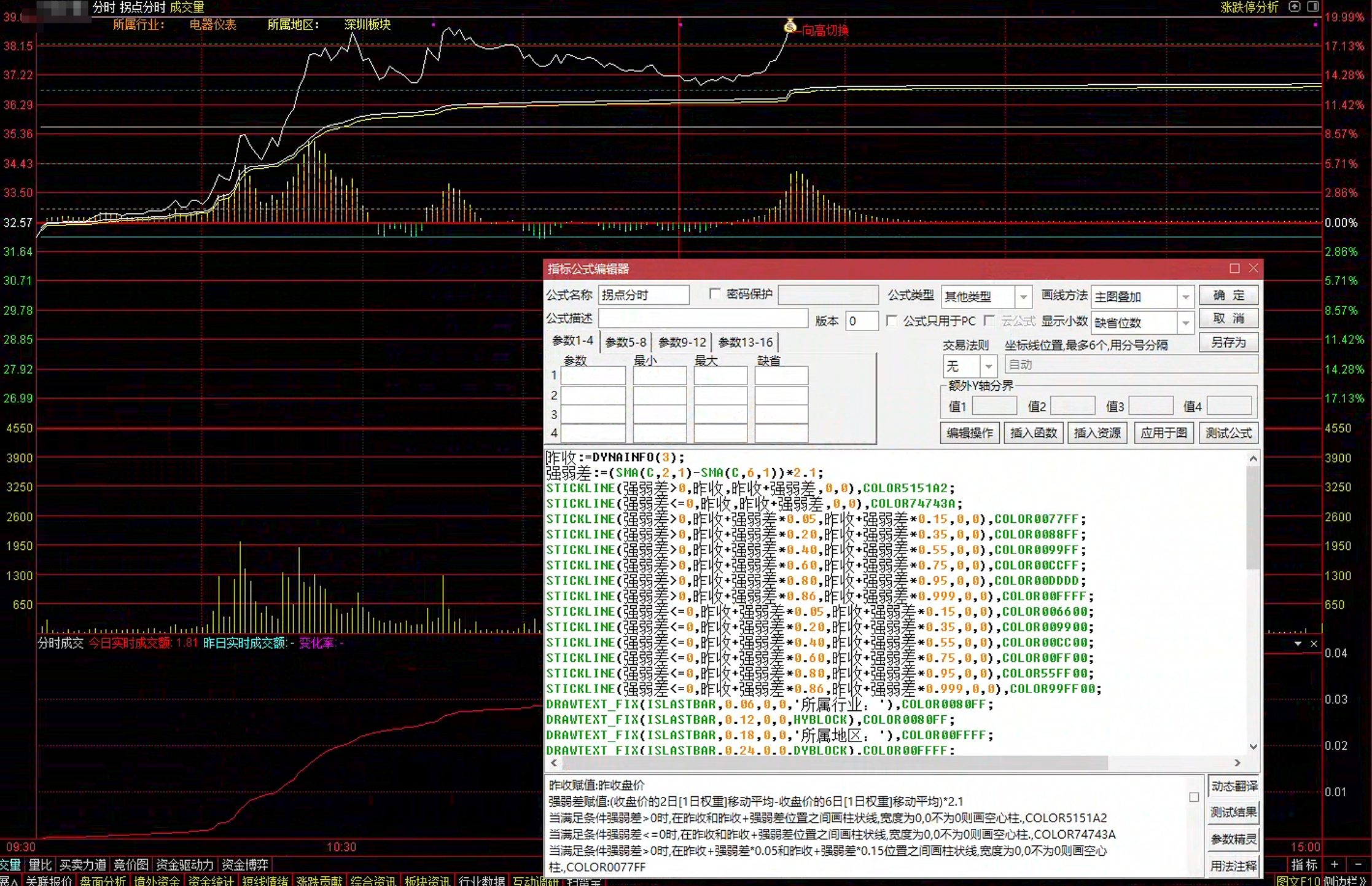Image resolution: width=1372 pixels, height=886 pixels.
Task: Click the upload arrow icon beside 涨跌停分析
Action: pos(1295,7)
